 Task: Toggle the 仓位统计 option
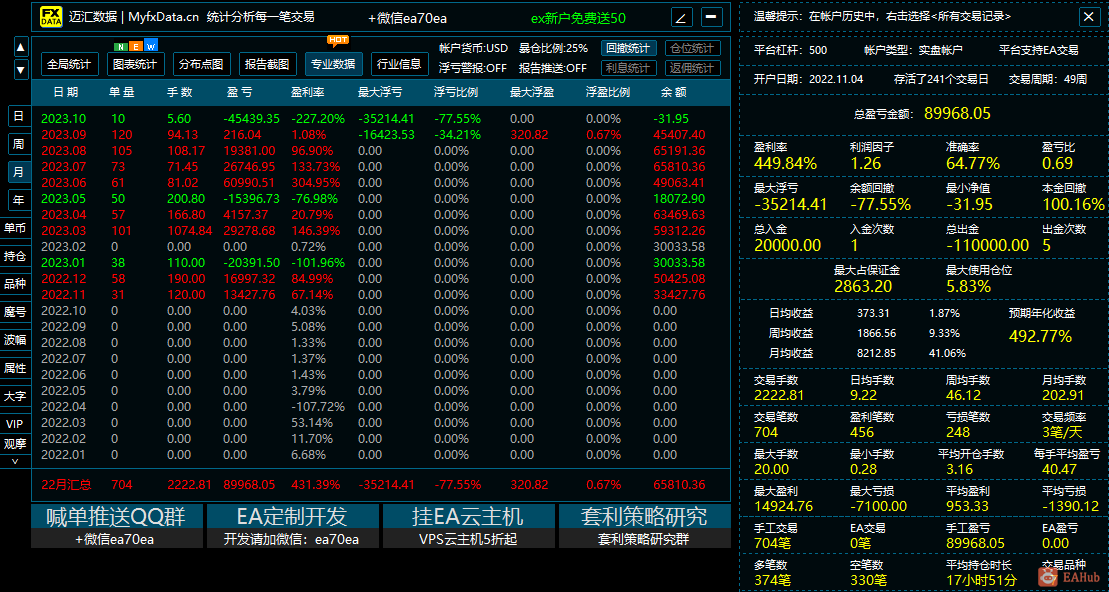point(692,48)
